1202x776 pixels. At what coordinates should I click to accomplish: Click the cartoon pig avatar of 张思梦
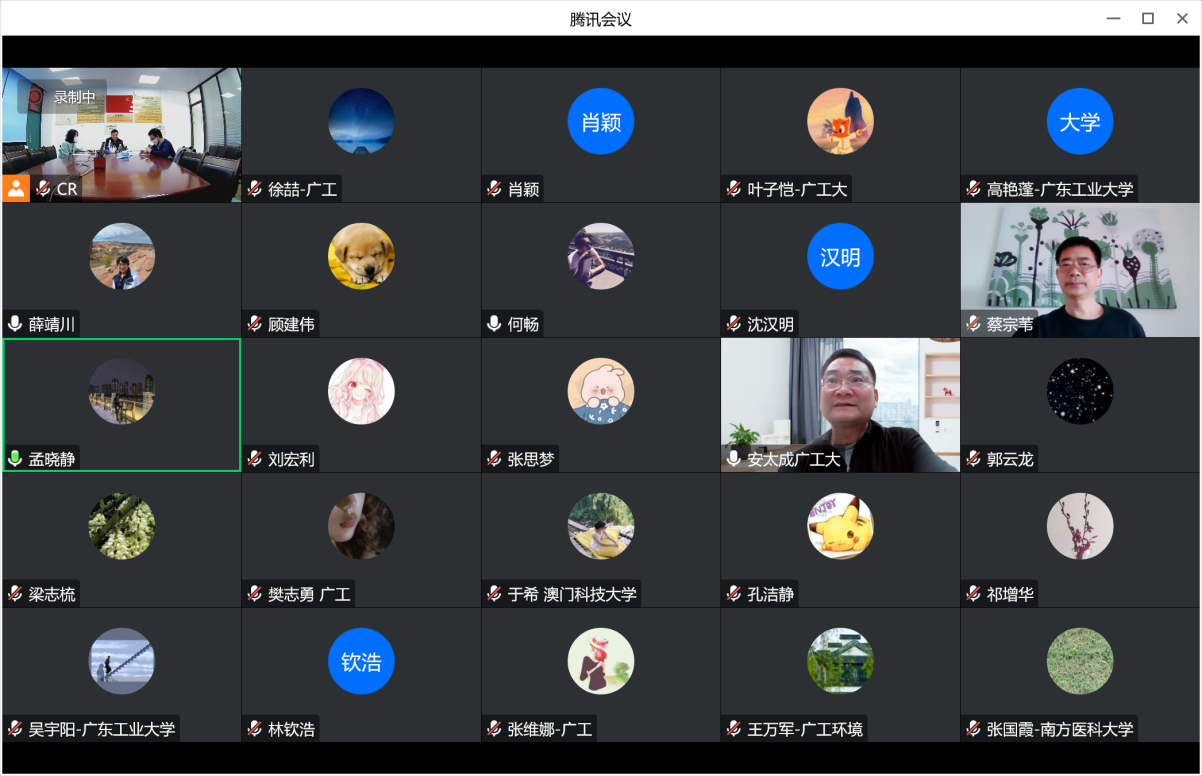[x=601, y=391]
